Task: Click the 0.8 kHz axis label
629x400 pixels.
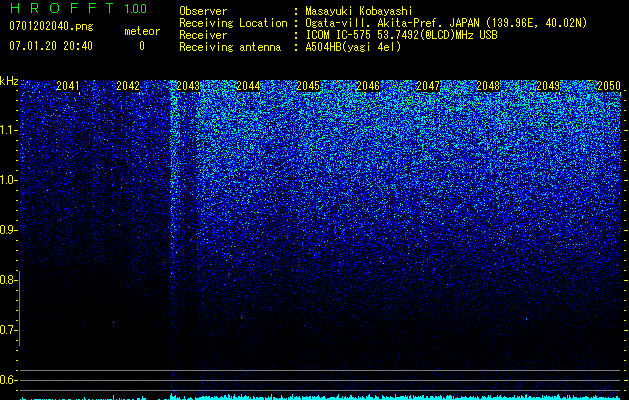Action: pos(9,280)
